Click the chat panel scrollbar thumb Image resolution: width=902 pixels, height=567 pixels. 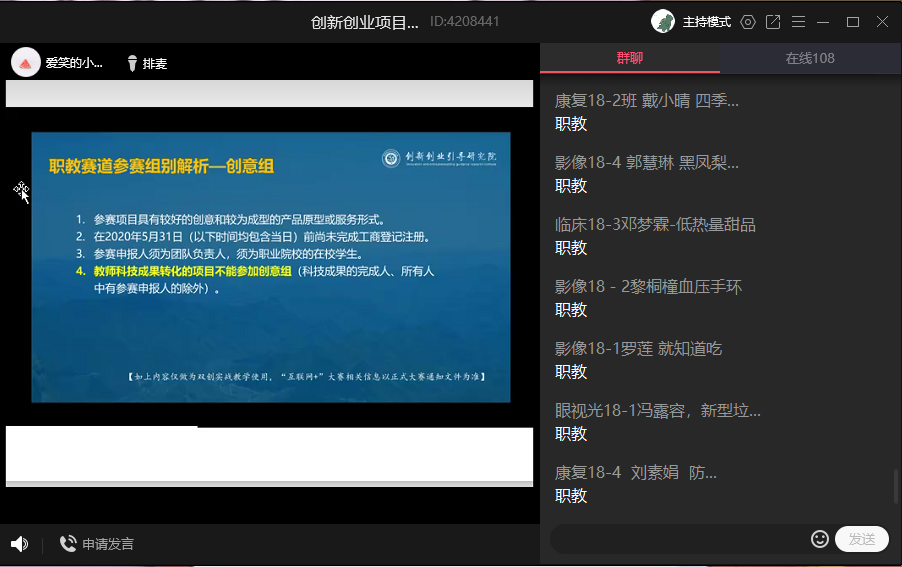point(896,488)
